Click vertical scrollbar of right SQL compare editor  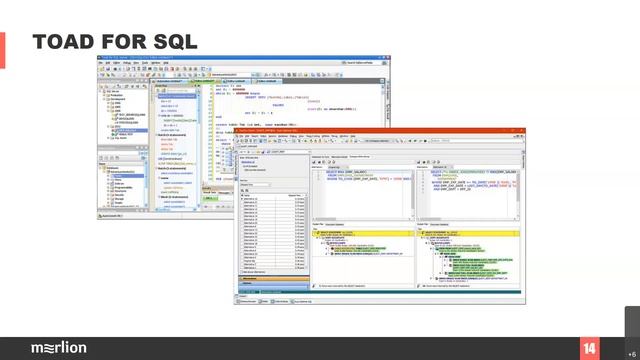coord(518,194)
